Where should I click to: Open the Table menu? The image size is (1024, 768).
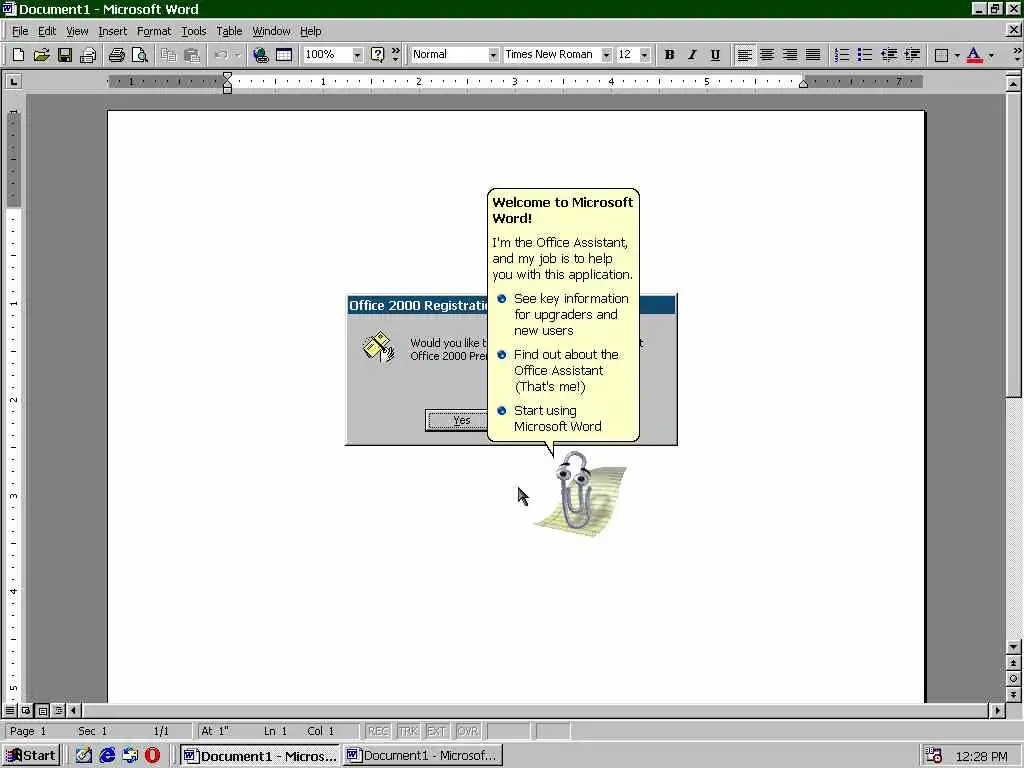point(229,31)
